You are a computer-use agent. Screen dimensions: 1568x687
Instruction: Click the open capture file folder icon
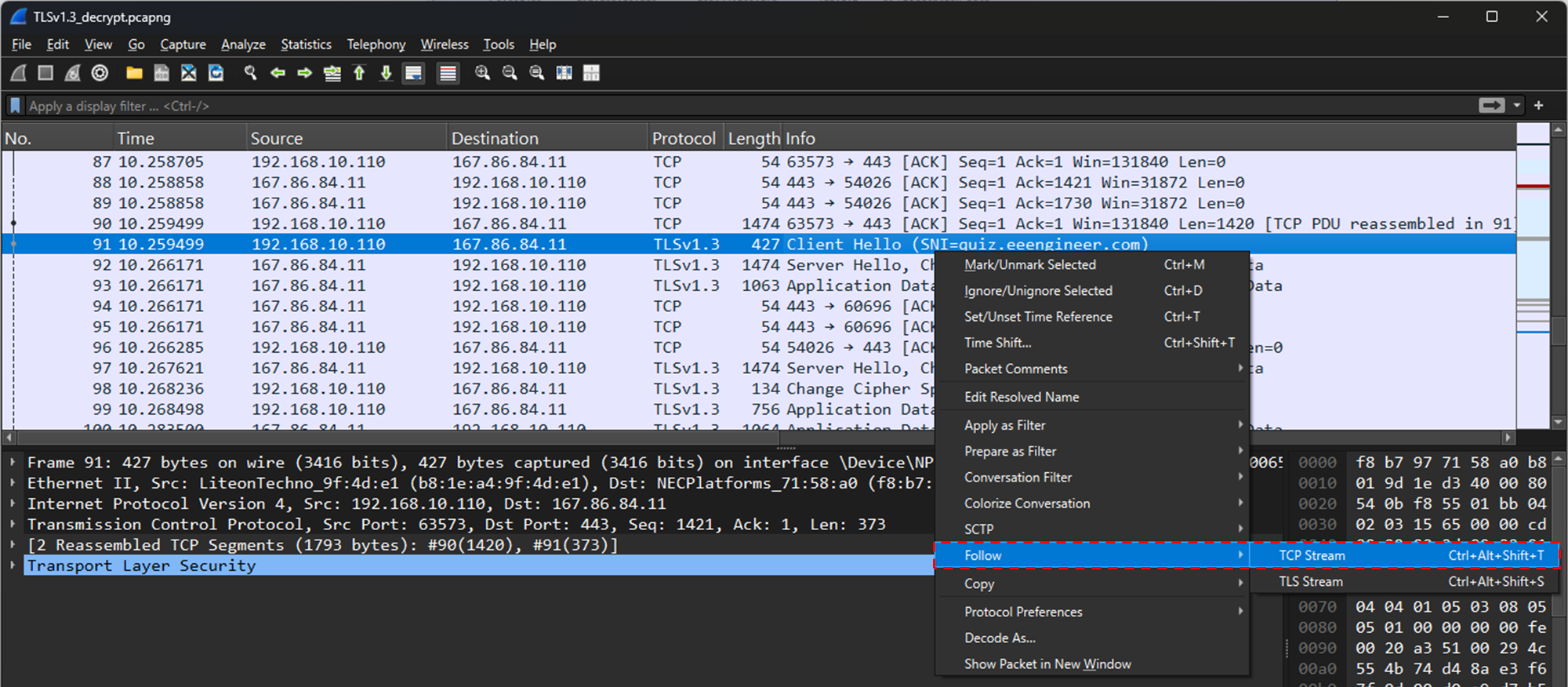[x=134, y=73]
